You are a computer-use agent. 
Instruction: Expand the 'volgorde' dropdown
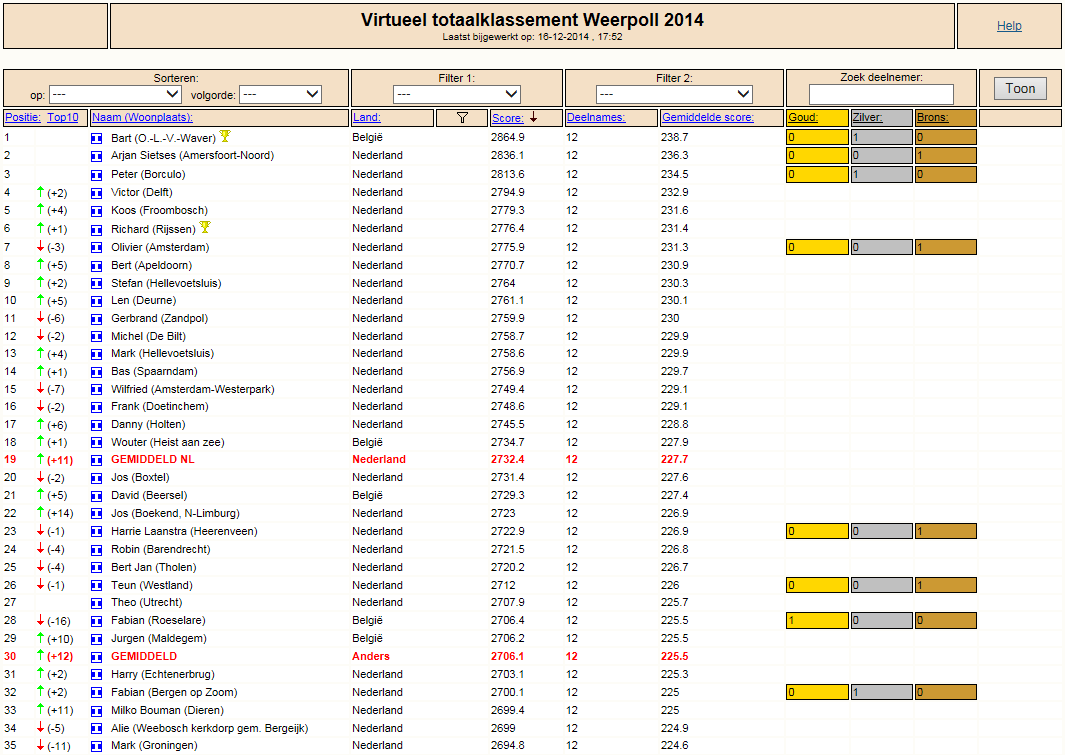(x=281, y=94)
